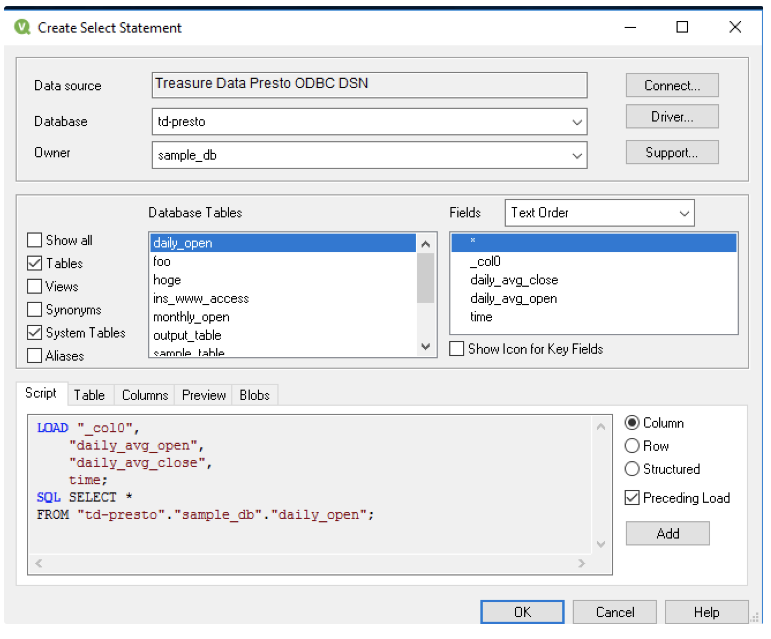Open the Fields Text Order dropdown

click(684, 213)
